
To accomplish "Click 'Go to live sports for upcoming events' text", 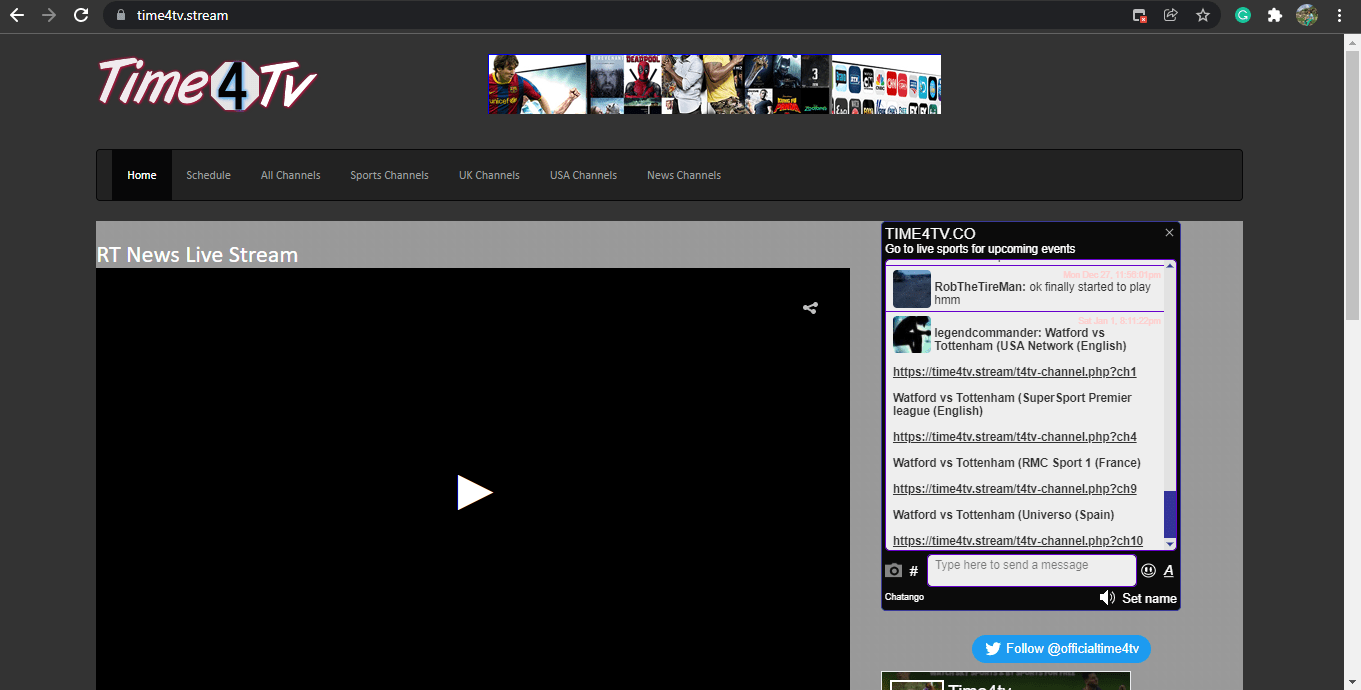I will point(980,249).
